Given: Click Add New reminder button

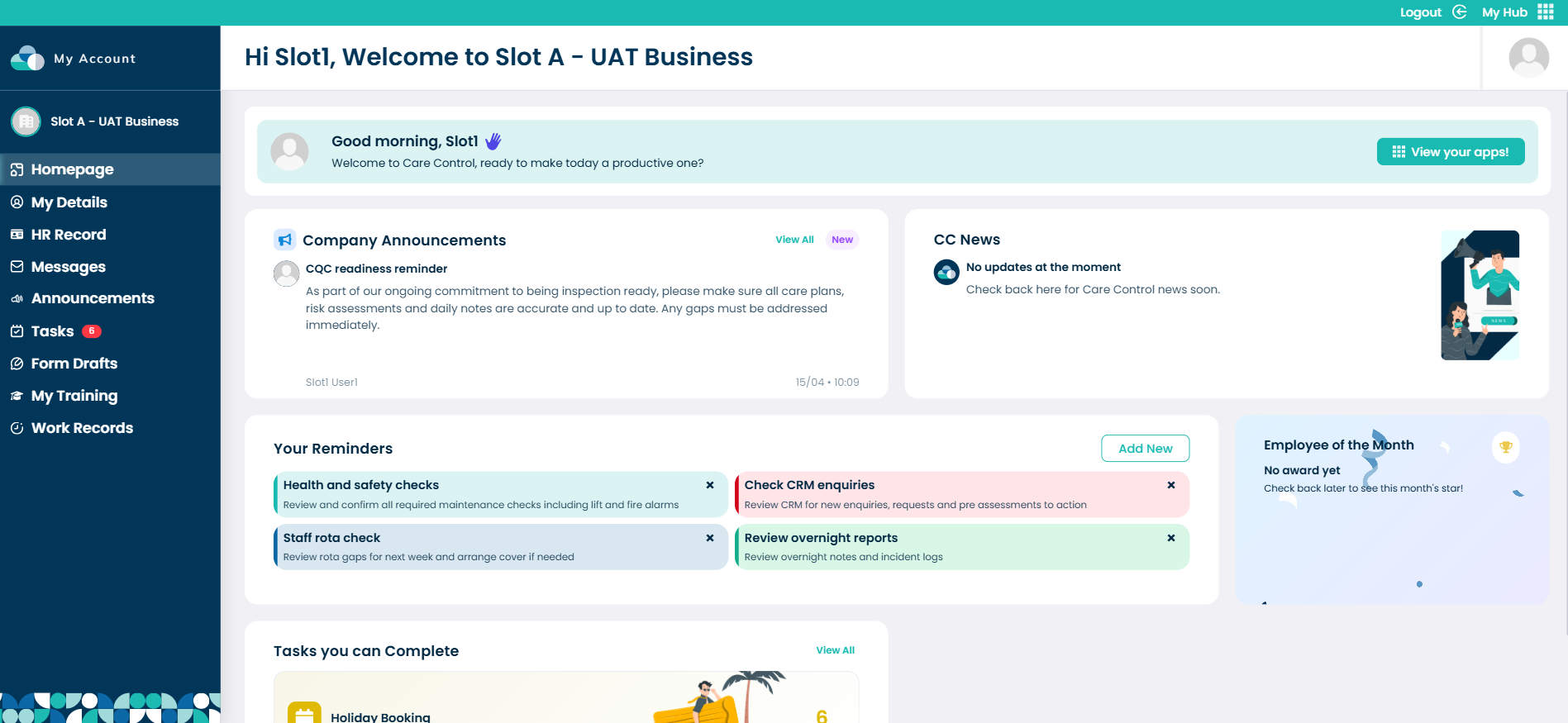Looking at the screenshot, I should coord(1145,449).
